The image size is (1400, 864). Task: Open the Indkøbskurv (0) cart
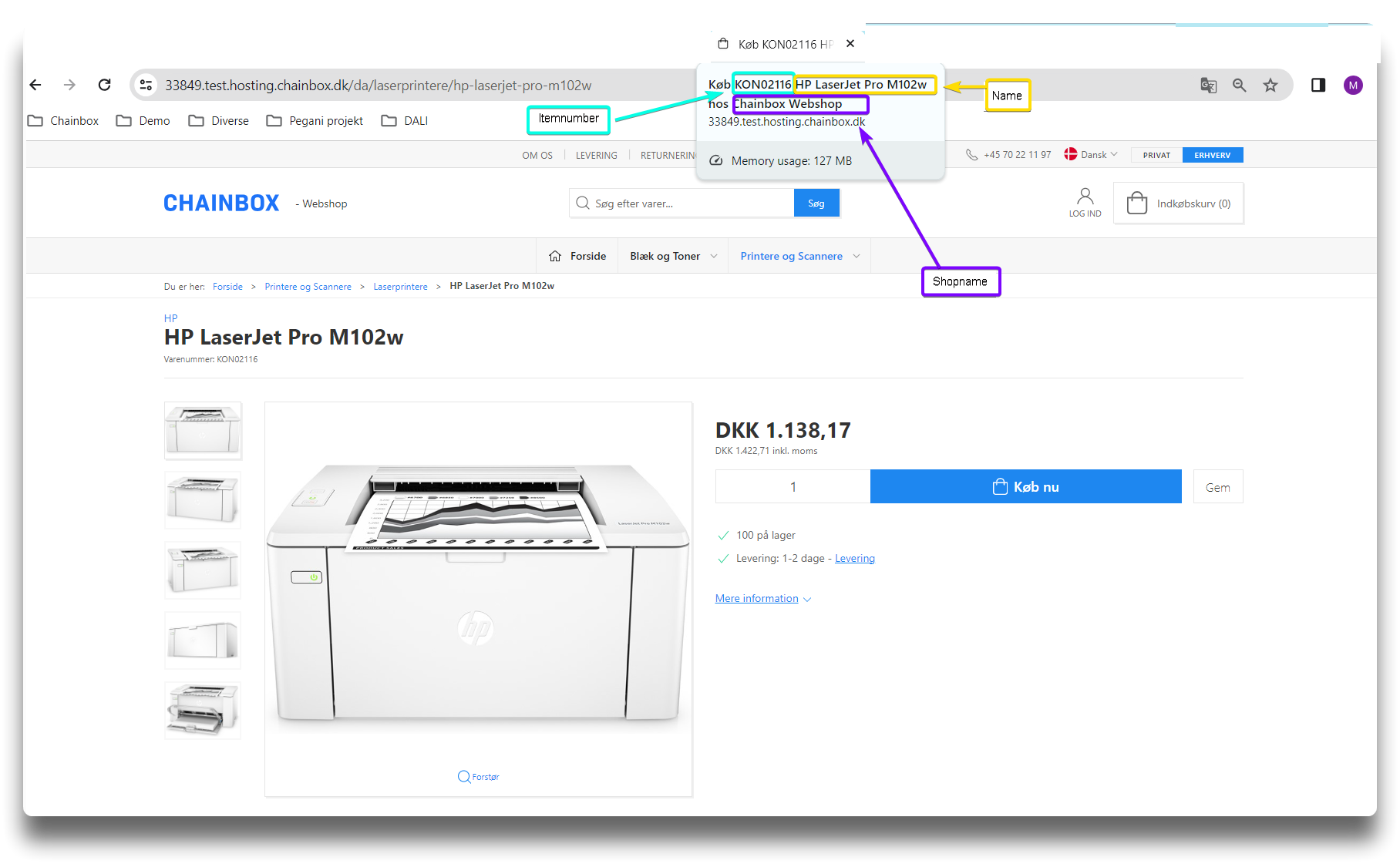pyautogui.click(x=1179, y=203)
